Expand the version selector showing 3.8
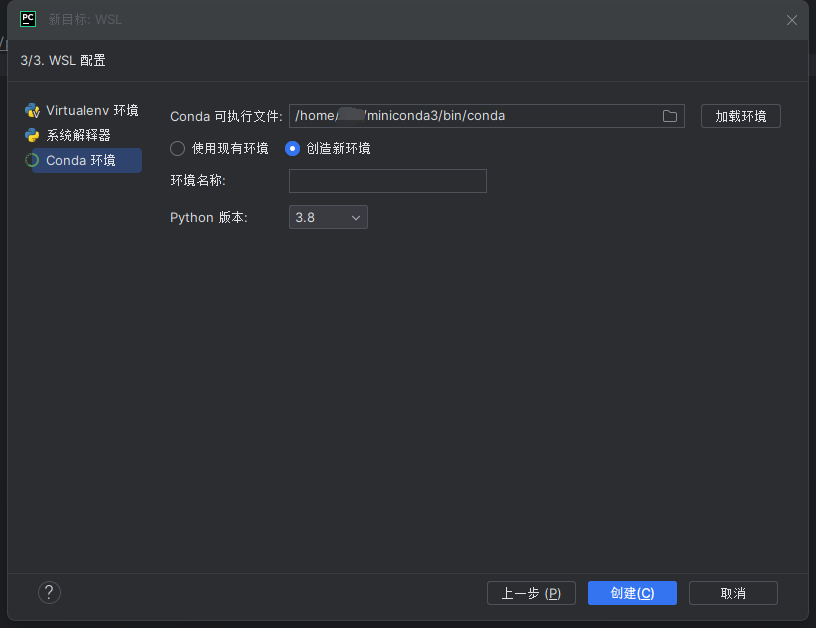Viewport: 816px width, 628px height. pos(328,217)
